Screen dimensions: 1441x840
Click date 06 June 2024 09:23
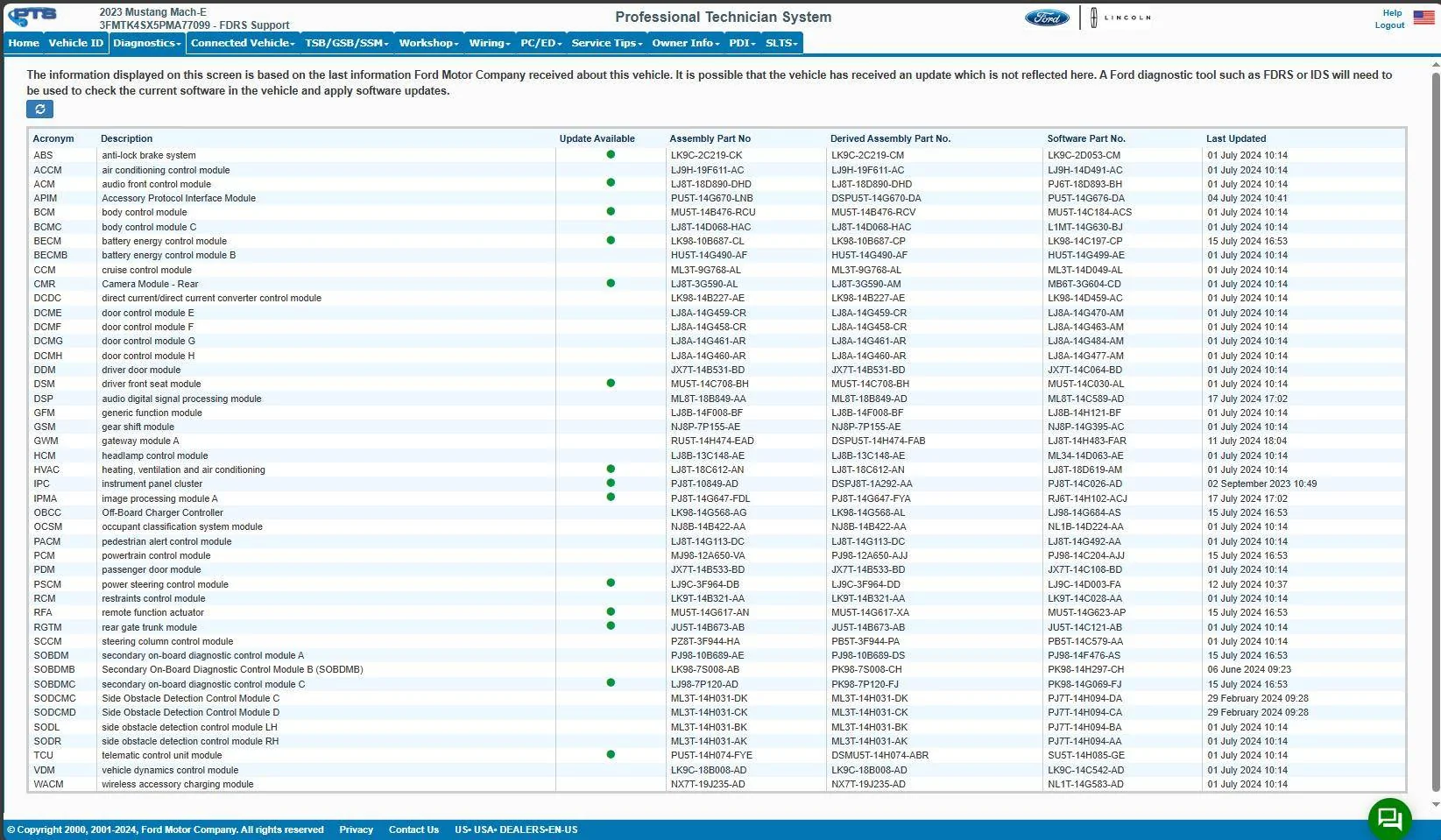click(x=1249, y=669)
